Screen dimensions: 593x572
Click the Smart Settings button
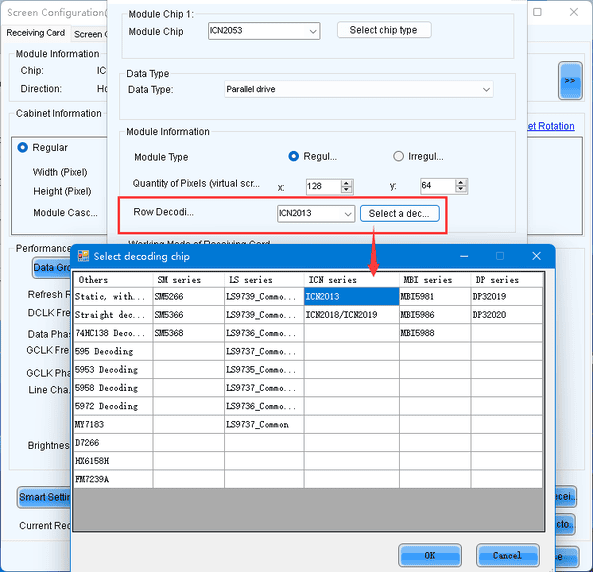click(44, 497)
